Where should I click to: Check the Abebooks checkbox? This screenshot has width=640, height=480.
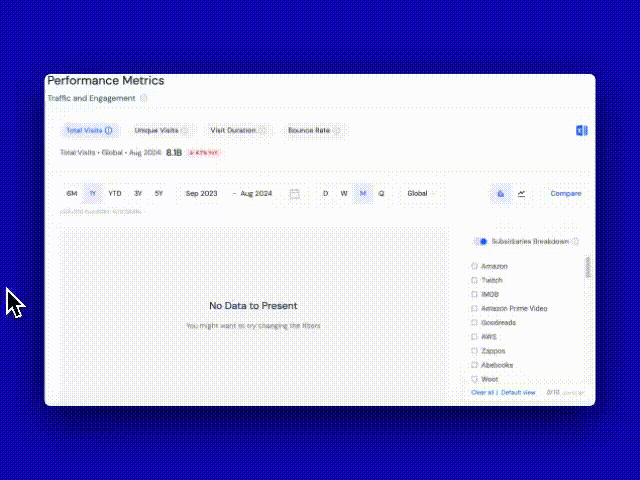click(474, 365)
